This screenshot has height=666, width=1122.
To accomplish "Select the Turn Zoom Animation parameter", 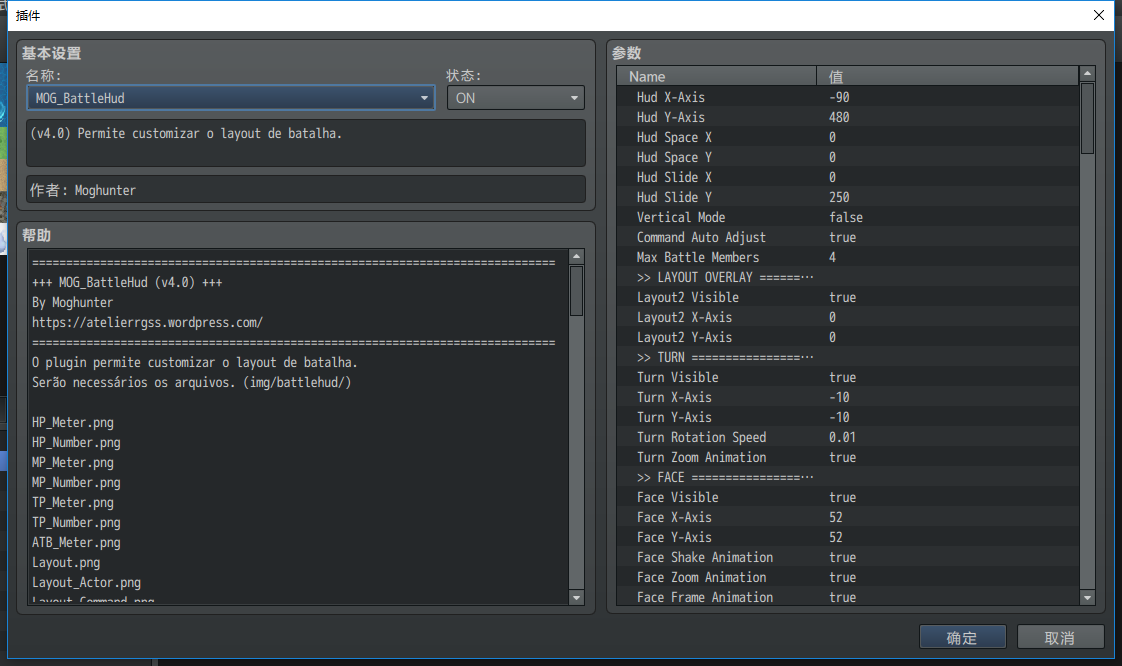I will click(848, 458).
